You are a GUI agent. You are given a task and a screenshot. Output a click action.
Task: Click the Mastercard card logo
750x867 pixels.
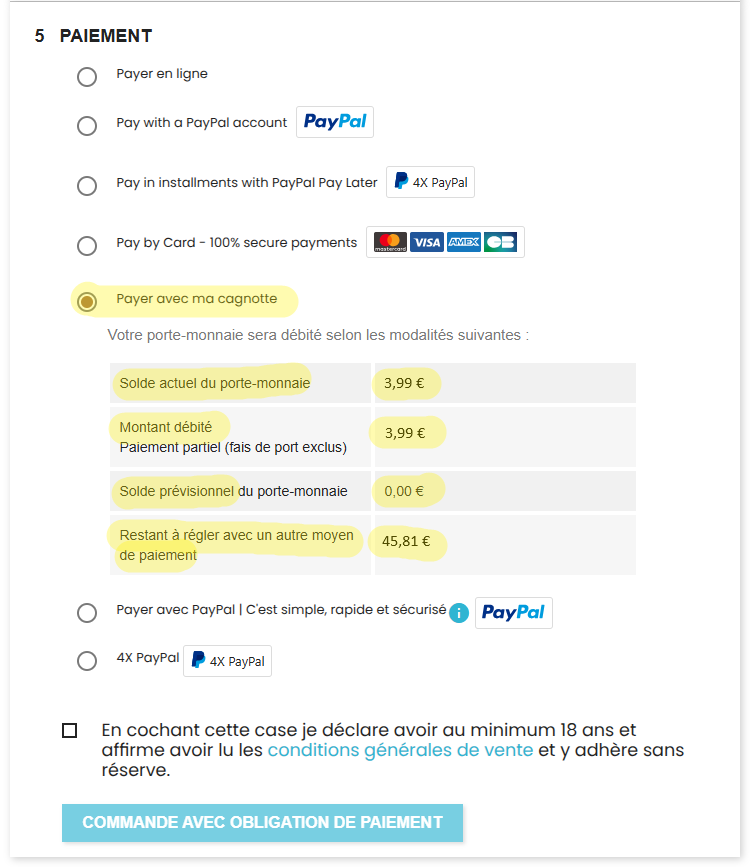click(x=390, y=243)
